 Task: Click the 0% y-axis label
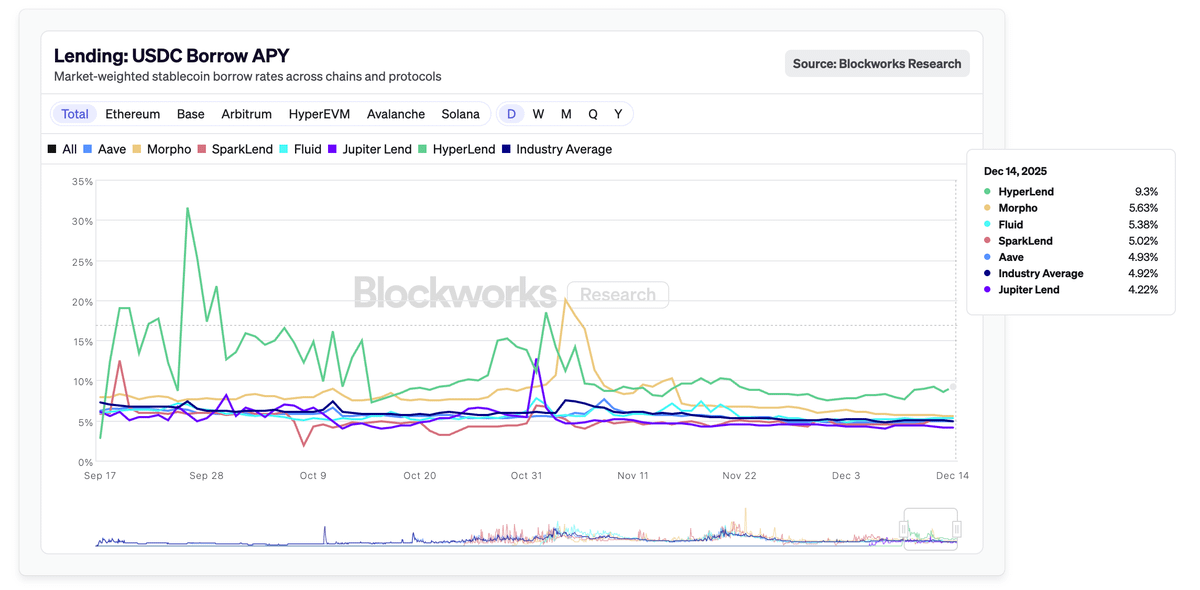point(85,462)
